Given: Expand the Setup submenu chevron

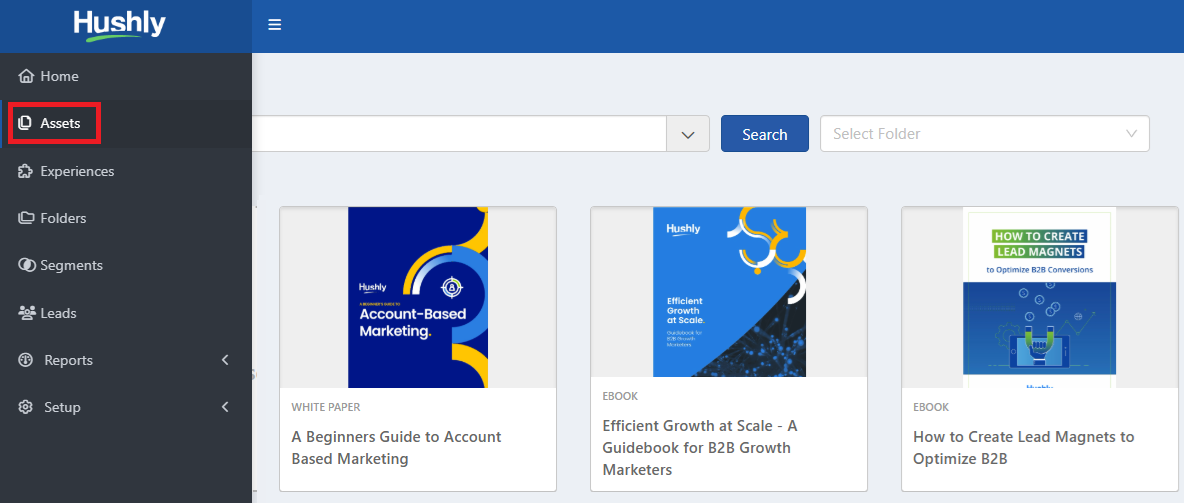Looking at the screenshot, I should coord(224,407).
